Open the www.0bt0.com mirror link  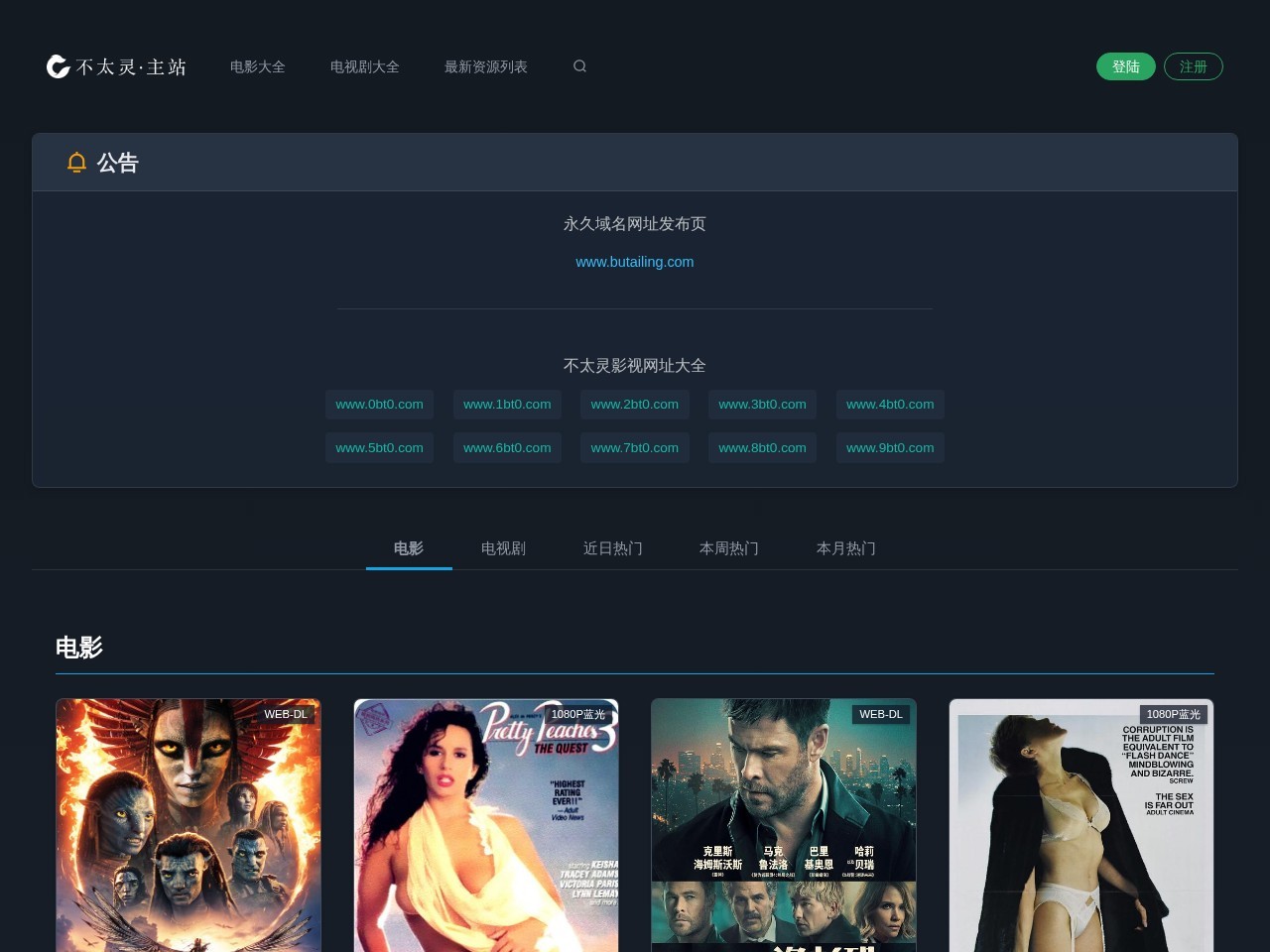click(379, 405)
